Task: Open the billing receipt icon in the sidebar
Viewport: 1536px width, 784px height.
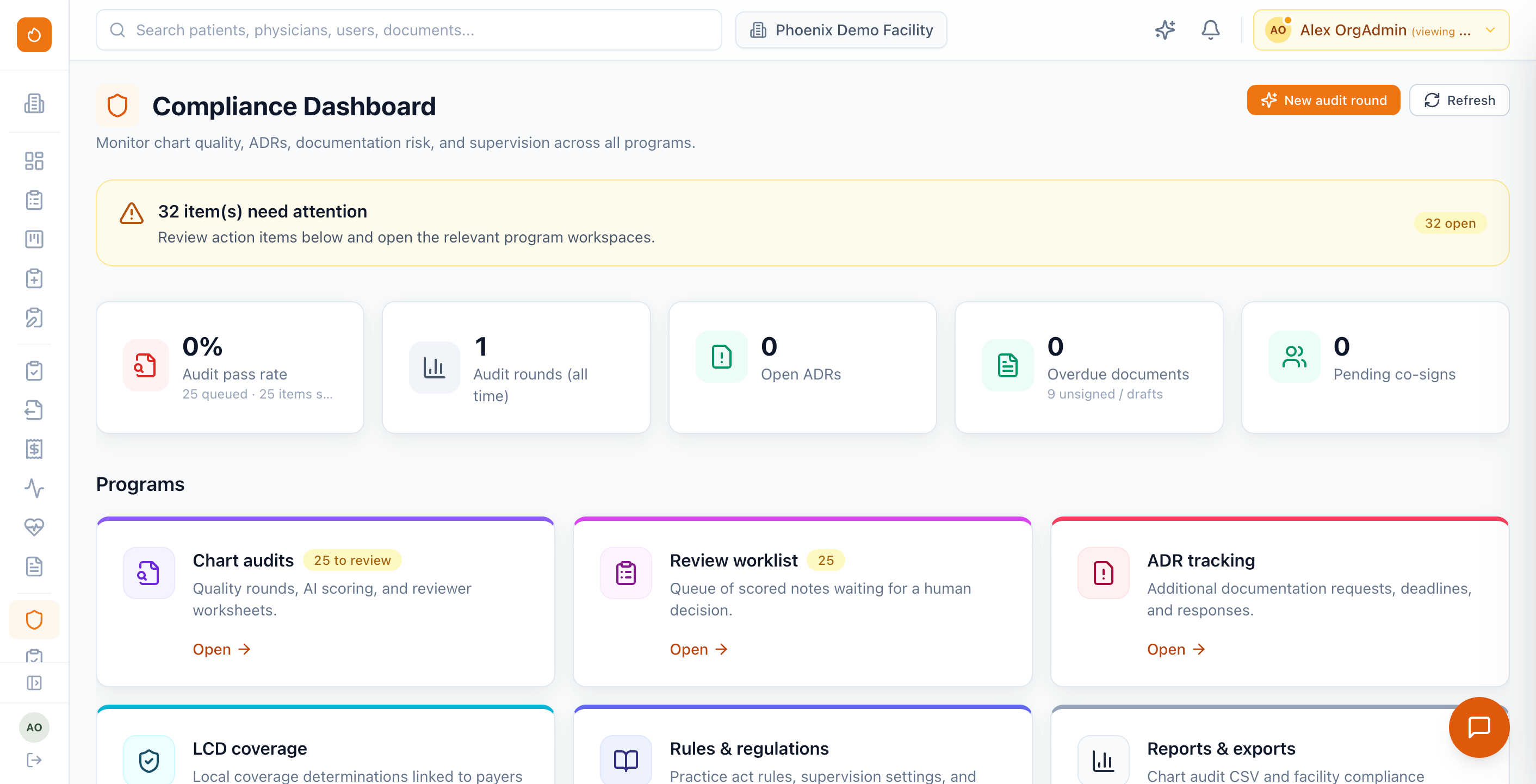Action: (34, 449)
